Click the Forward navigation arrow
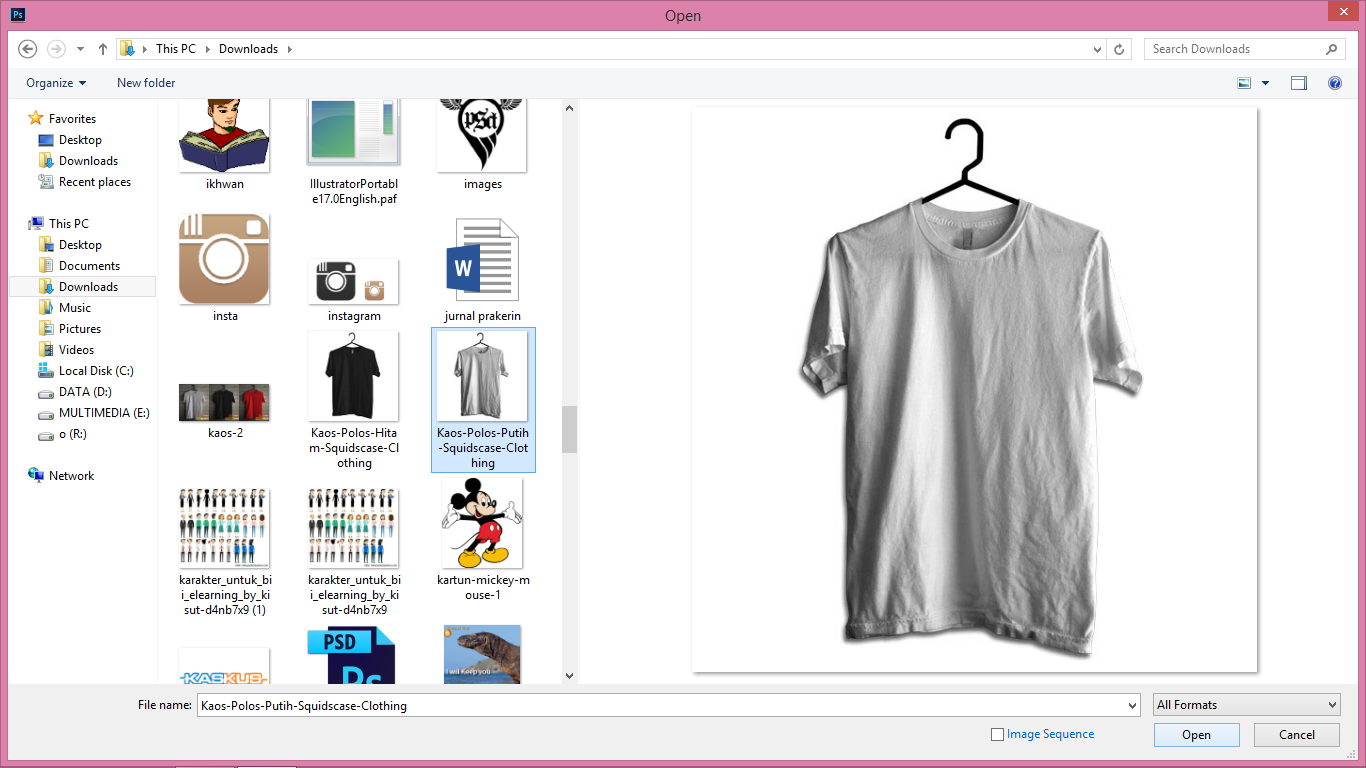1366x768 pixels. (x=56, y=48)
